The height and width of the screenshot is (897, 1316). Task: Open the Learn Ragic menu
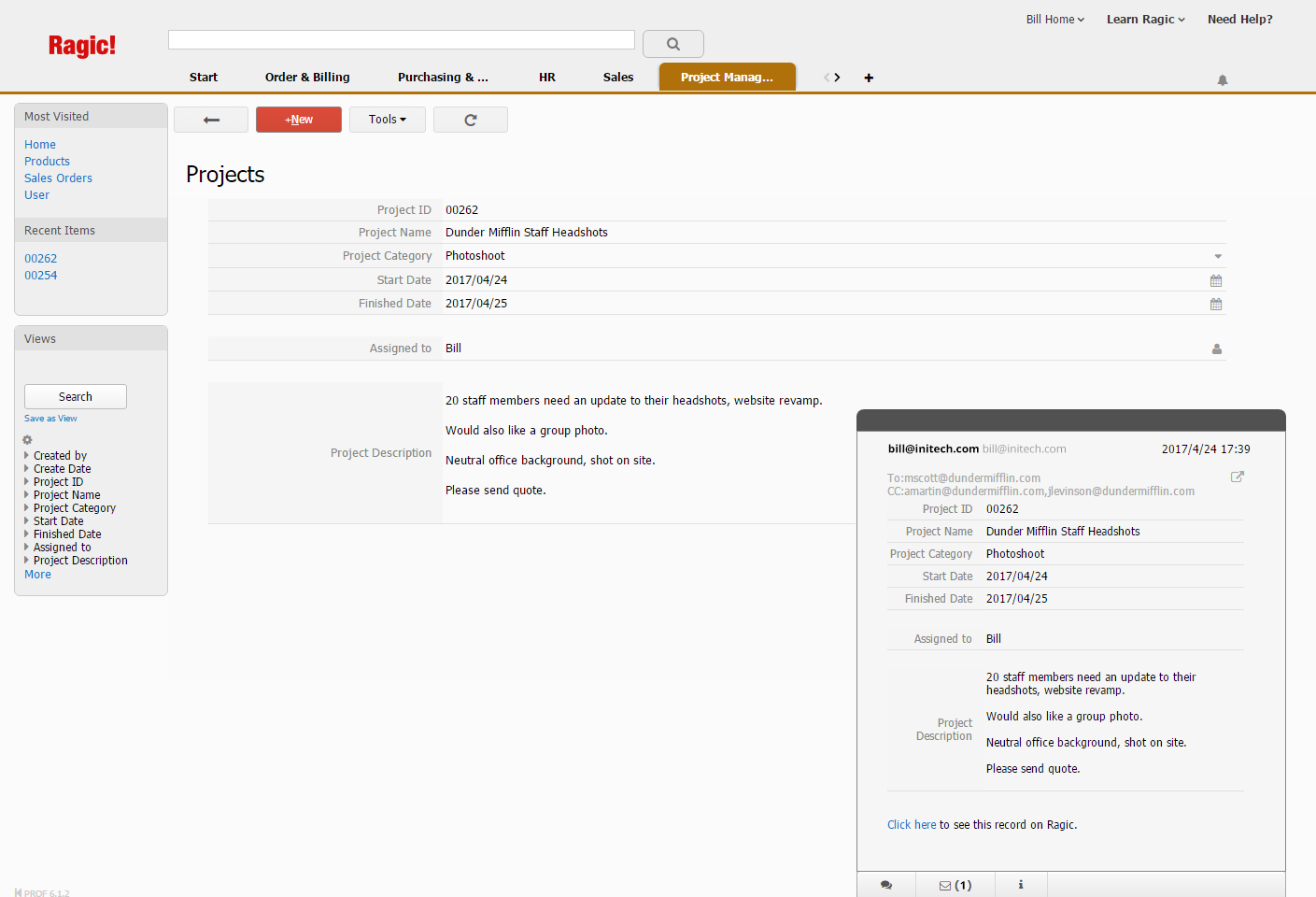point(1146,20)
